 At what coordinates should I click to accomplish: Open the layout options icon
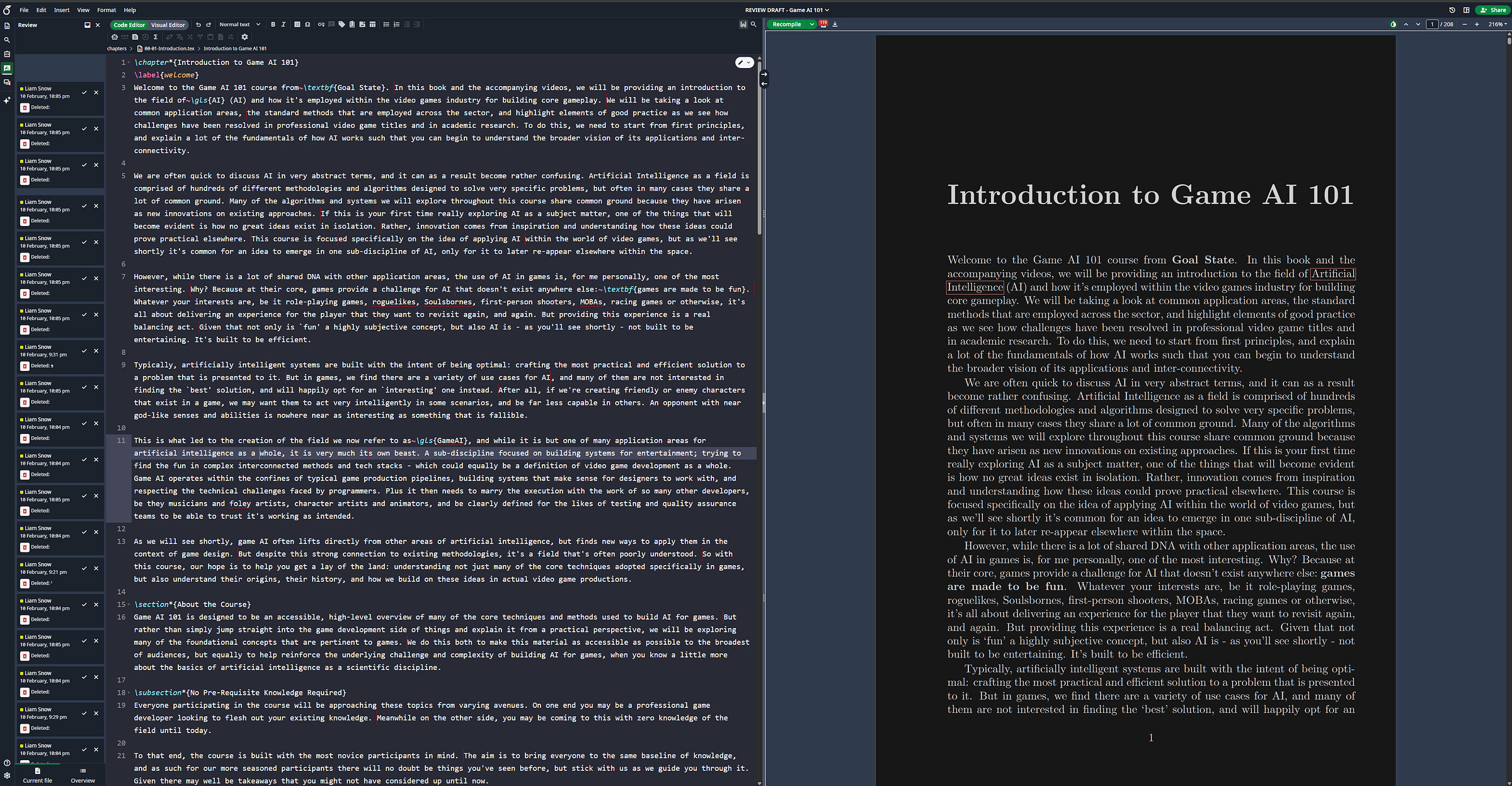pyautogui.click(x=1466, y=10)
